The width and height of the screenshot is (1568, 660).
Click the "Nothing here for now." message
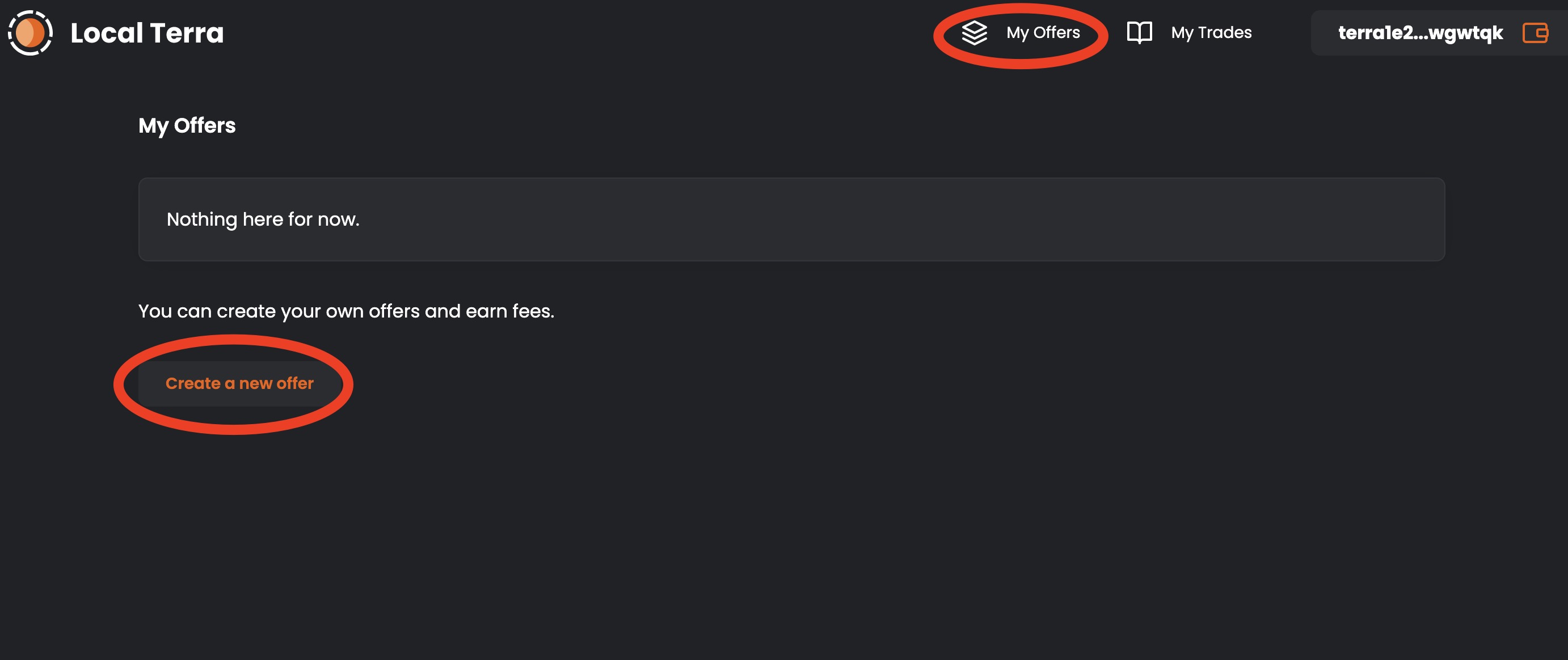[x=263, y=219]
